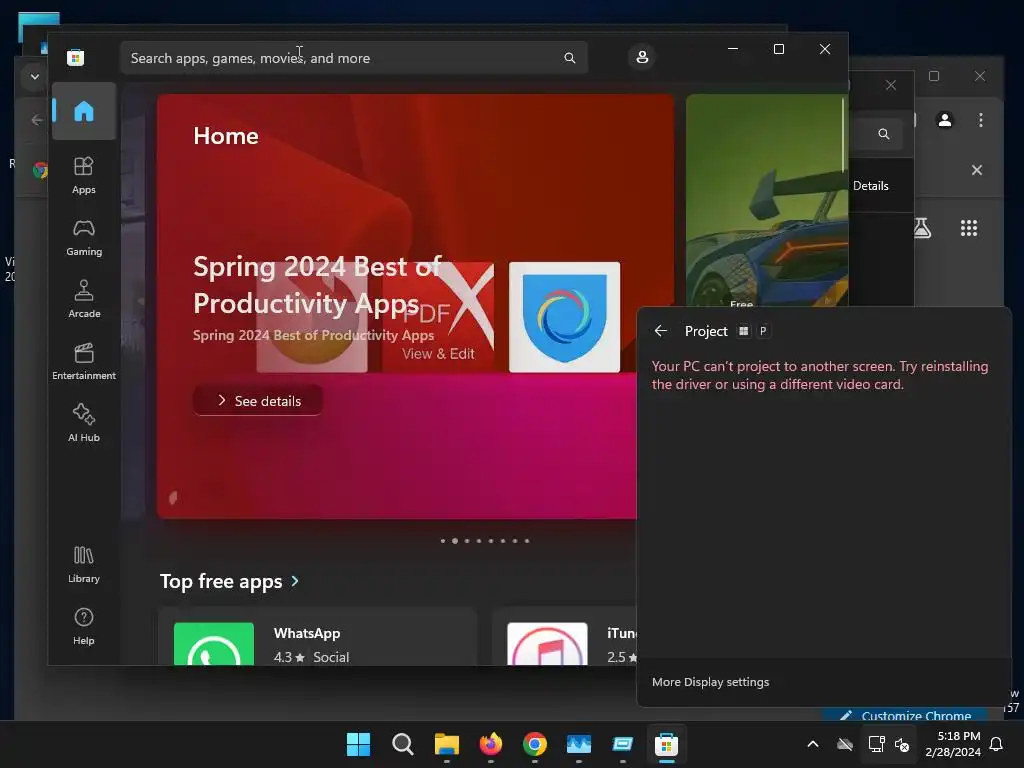Open Google apps grid in Chrome window
Image resolution: width=1024 pixels, height=768 pixels.
point(968,228)
